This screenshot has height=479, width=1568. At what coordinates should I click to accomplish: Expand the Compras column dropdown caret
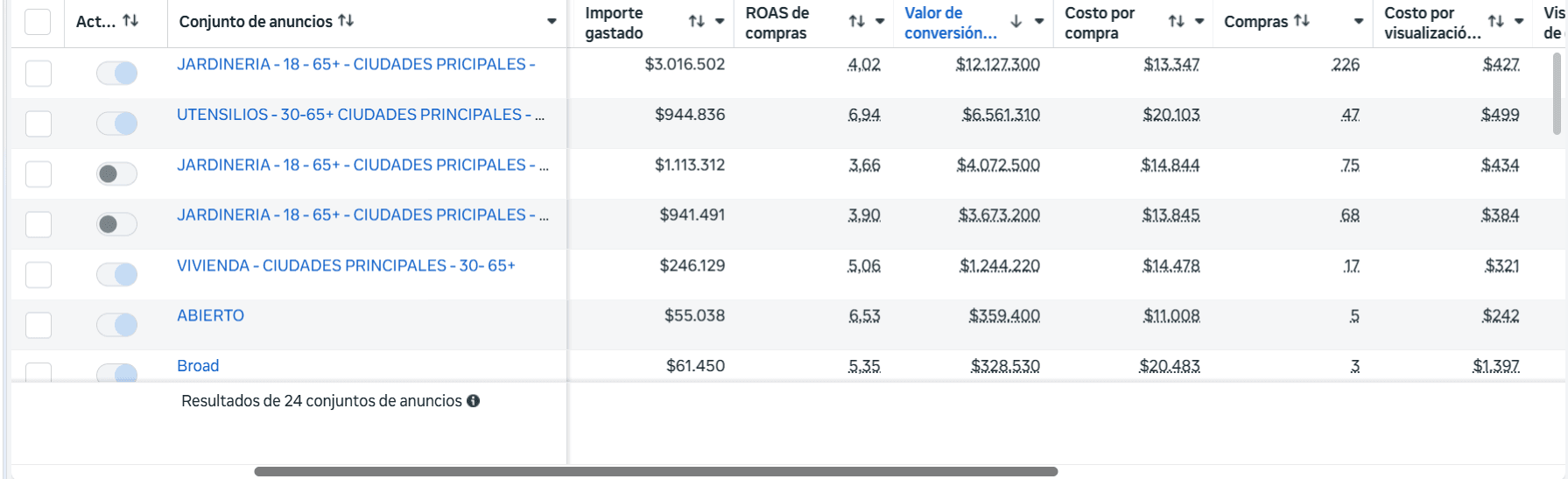1359,21
